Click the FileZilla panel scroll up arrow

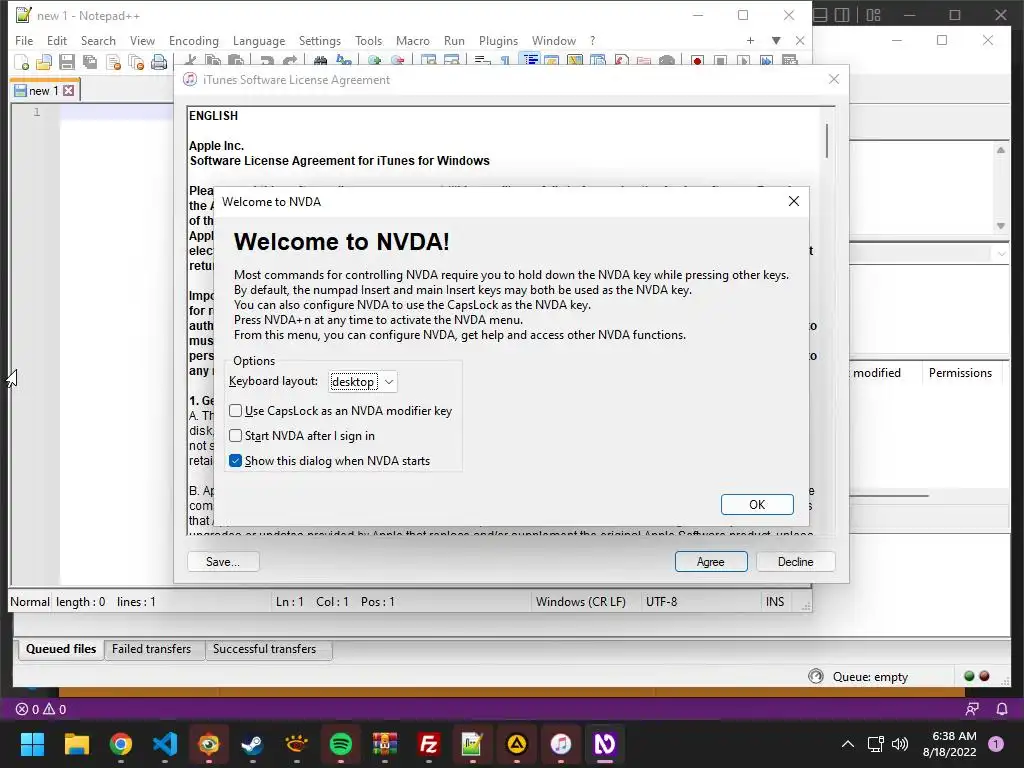point(1000,150)
